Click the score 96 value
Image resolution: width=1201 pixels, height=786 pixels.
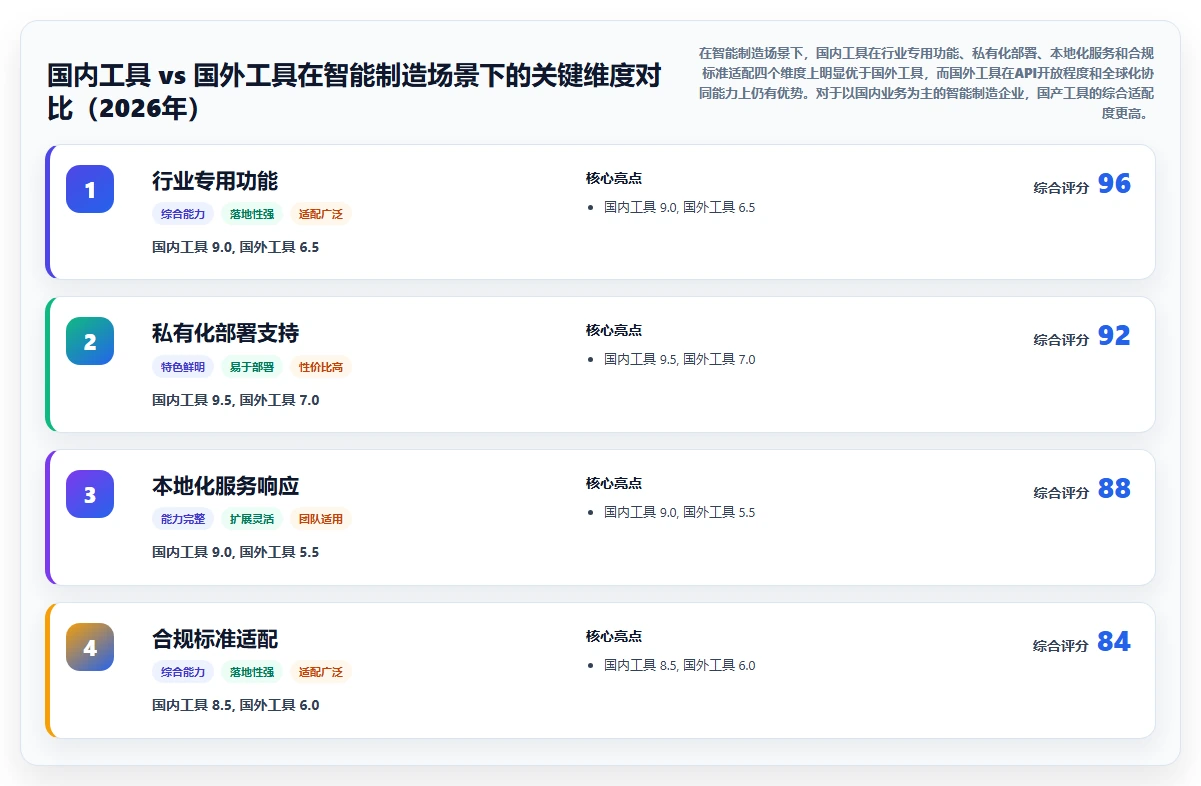tap(1114, 184)
